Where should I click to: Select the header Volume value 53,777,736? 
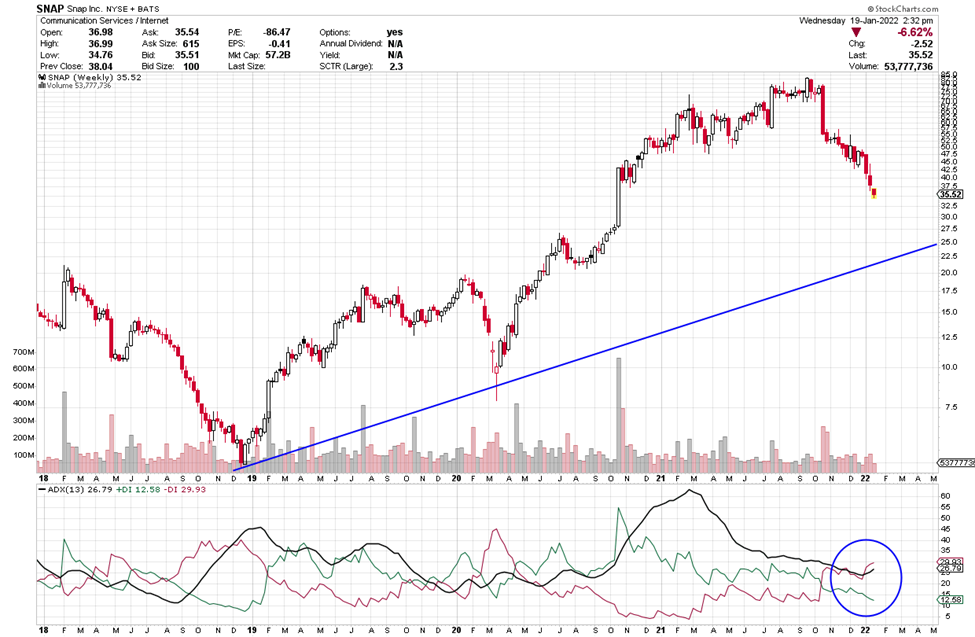[x=908, y=66]
